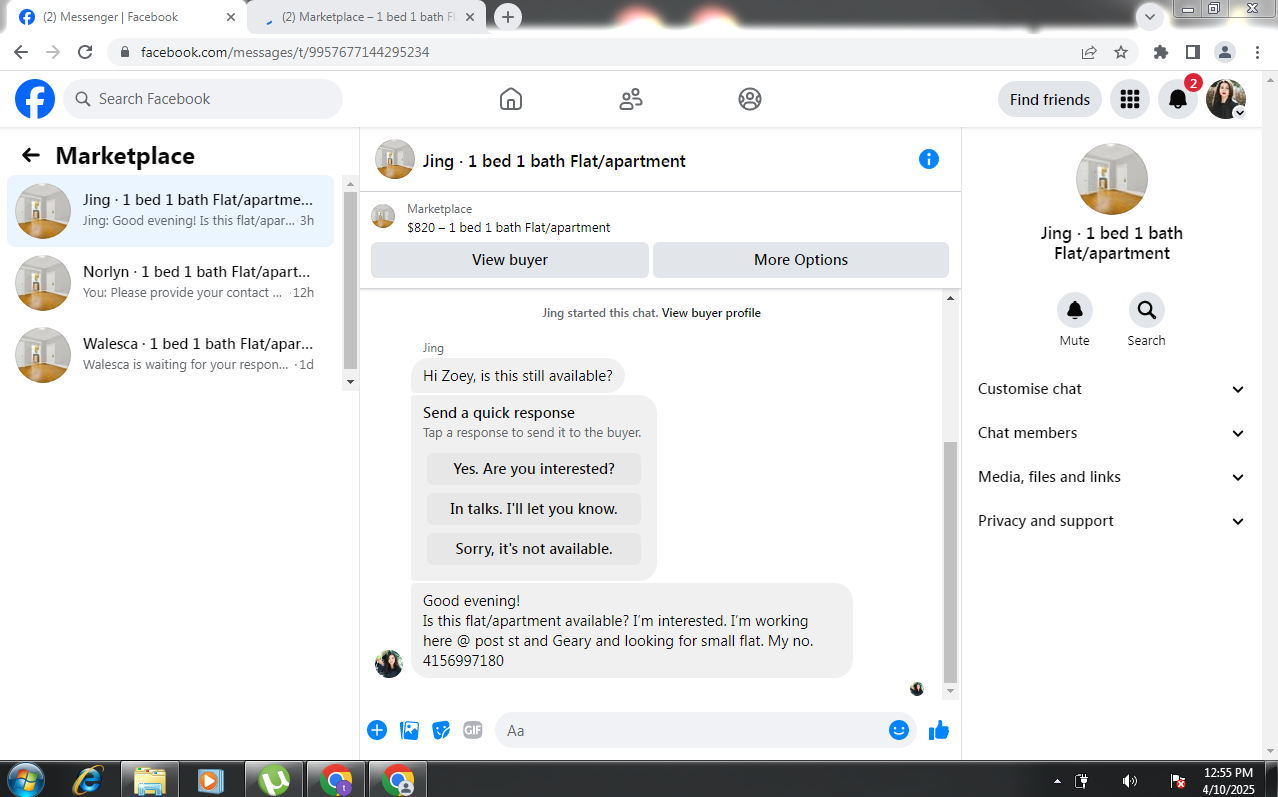Image resolution: width=1278 pixels, height=797 pixels.
Task: Open the emoji picker in message box
Action: (x=899, y=730)
